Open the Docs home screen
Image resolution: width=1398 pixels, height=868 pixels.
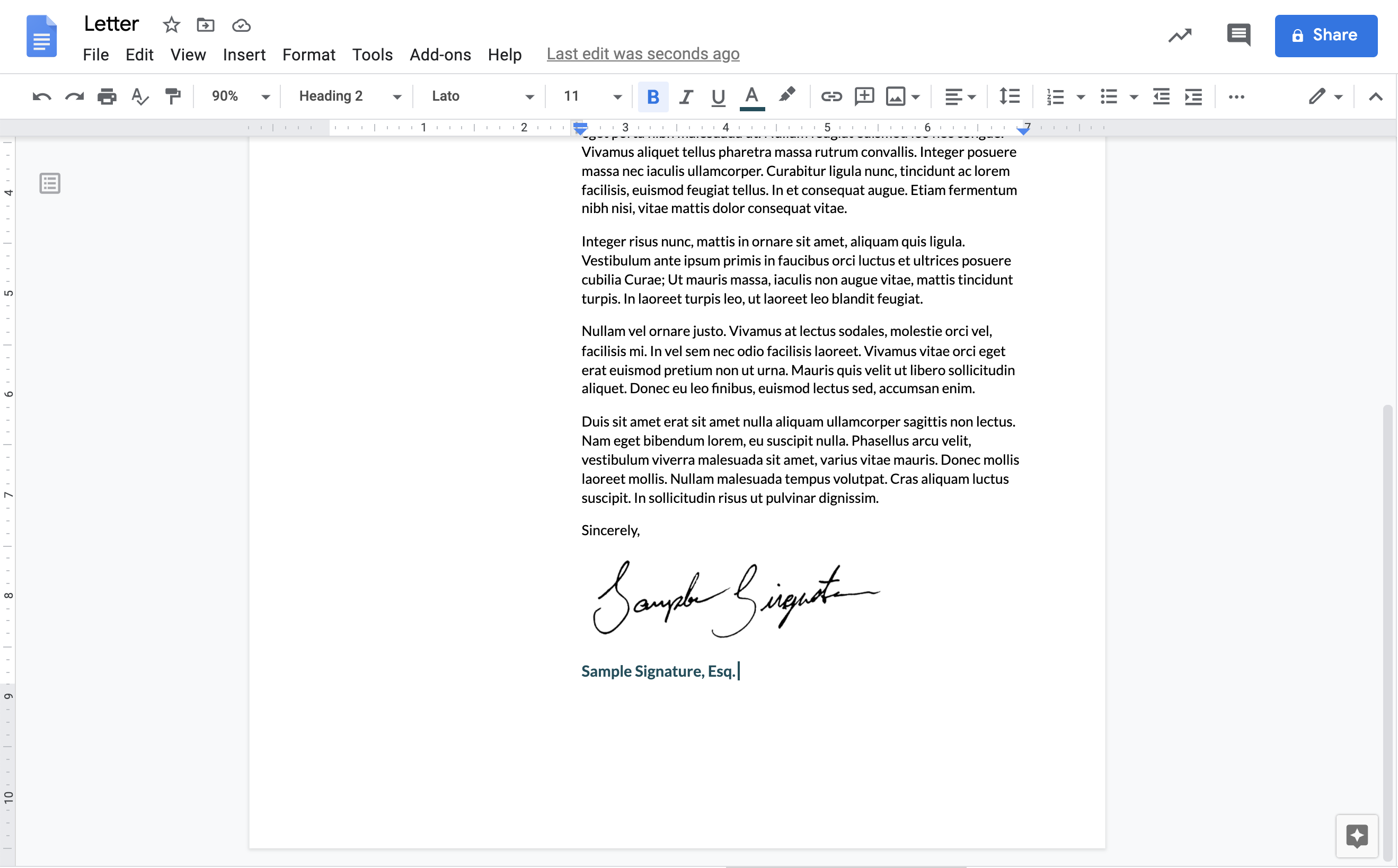[x=41, y=36]
